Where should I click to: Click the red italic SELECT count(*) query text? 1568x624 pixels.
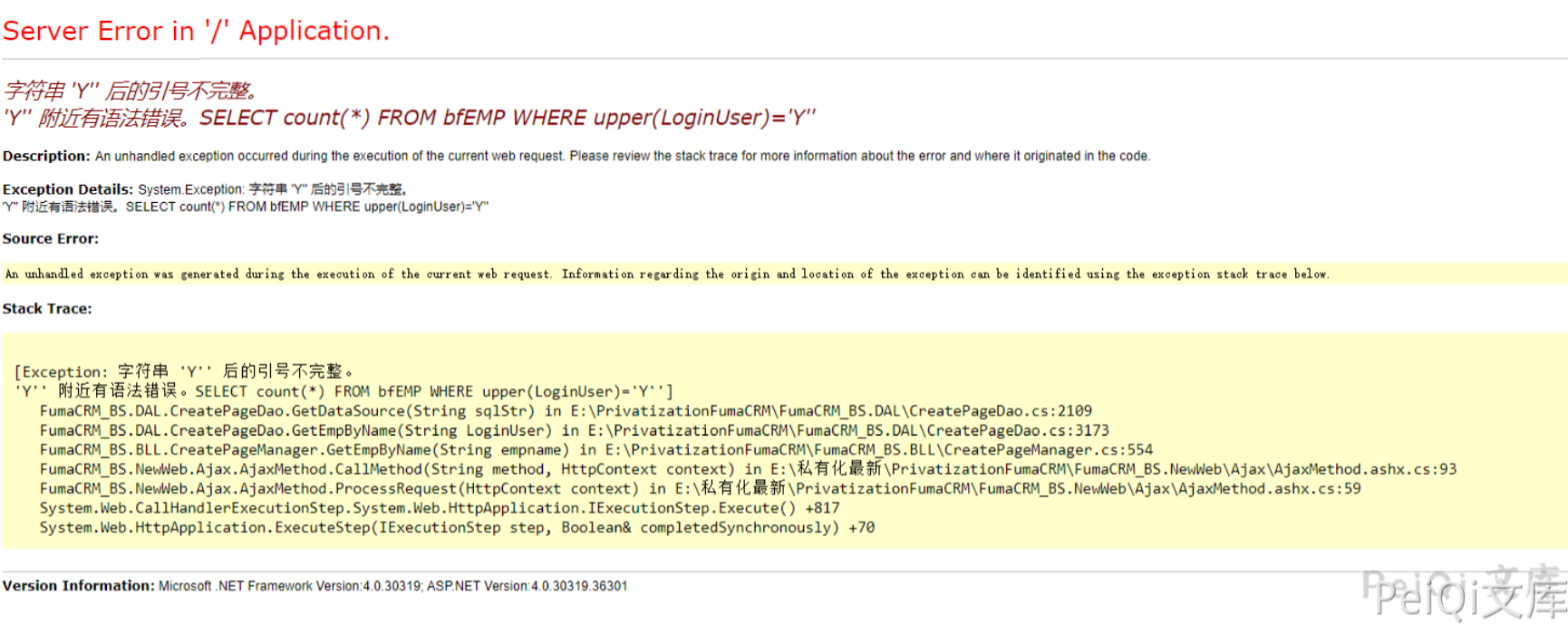point(507,118)
